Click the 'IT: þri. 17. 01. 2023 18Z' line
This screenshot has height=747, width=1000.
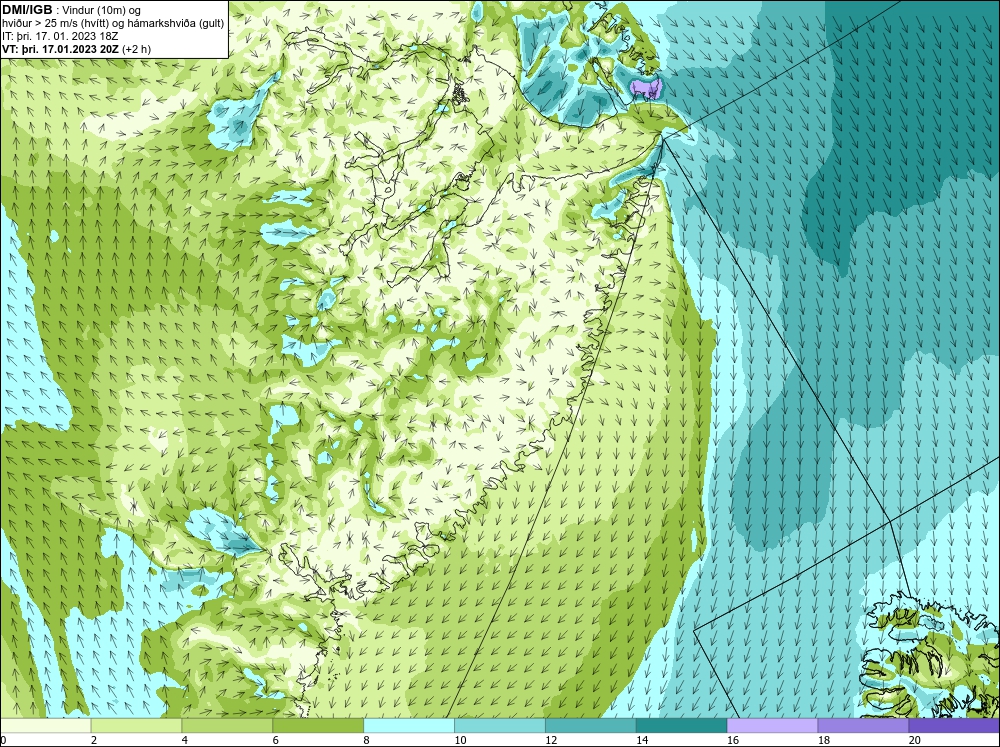(x=60, y=36)
